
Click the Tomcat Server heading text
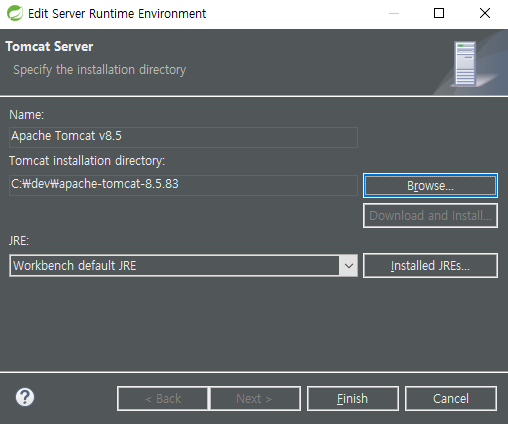(49, 46)
